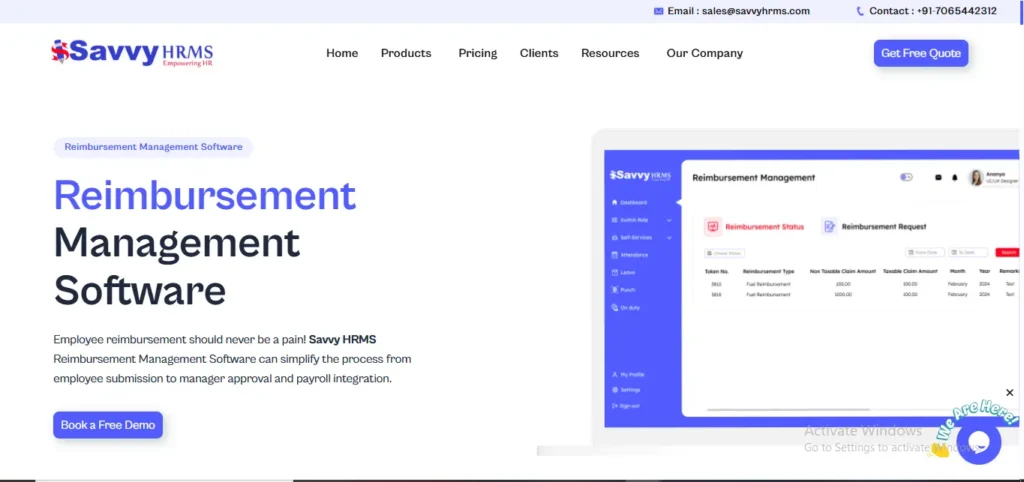This screenshot has height=482, width=1024.
Task: Click the Reimbursement Type column header in preview
Action: 769,271
